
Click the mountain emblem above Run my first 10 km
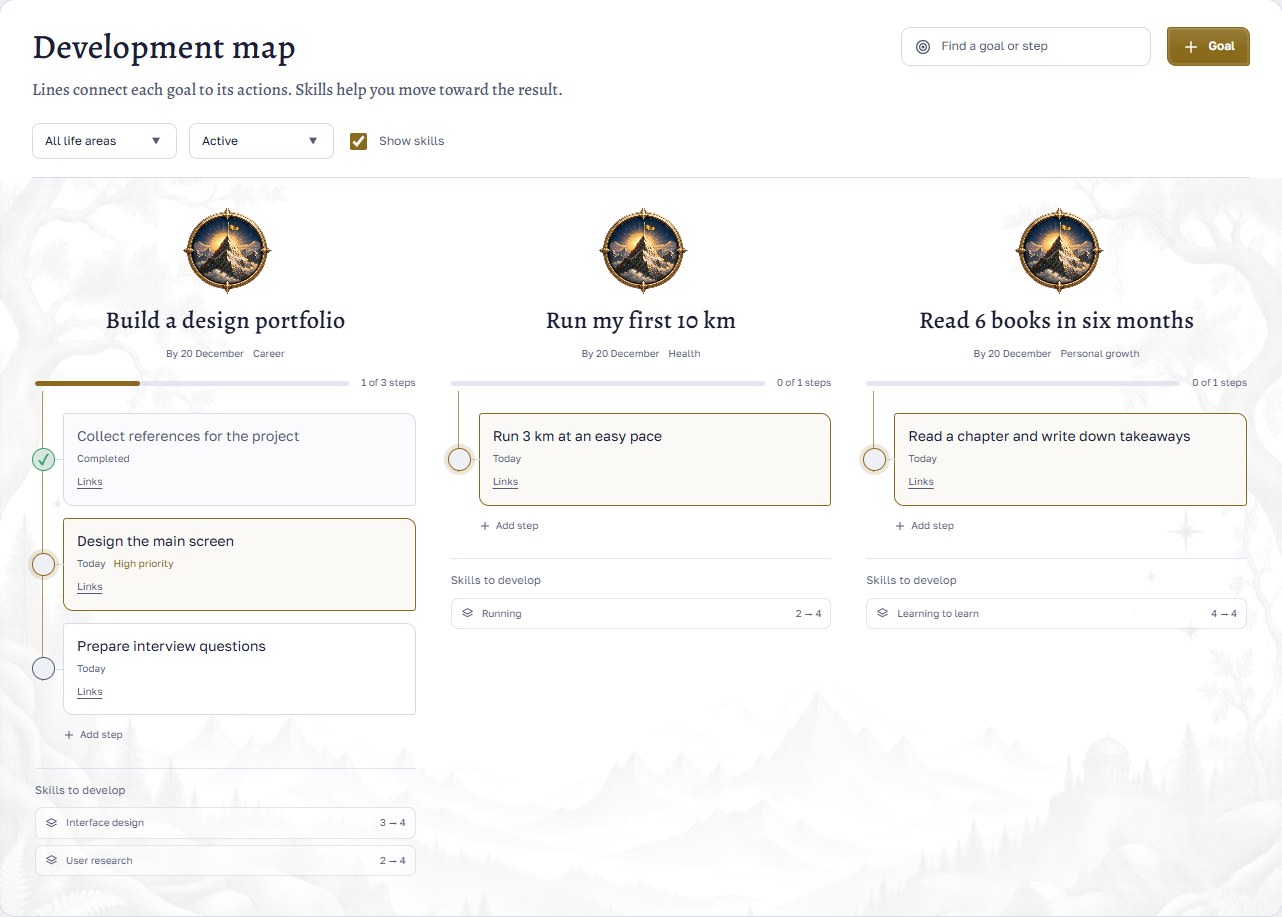click(643, 251)
